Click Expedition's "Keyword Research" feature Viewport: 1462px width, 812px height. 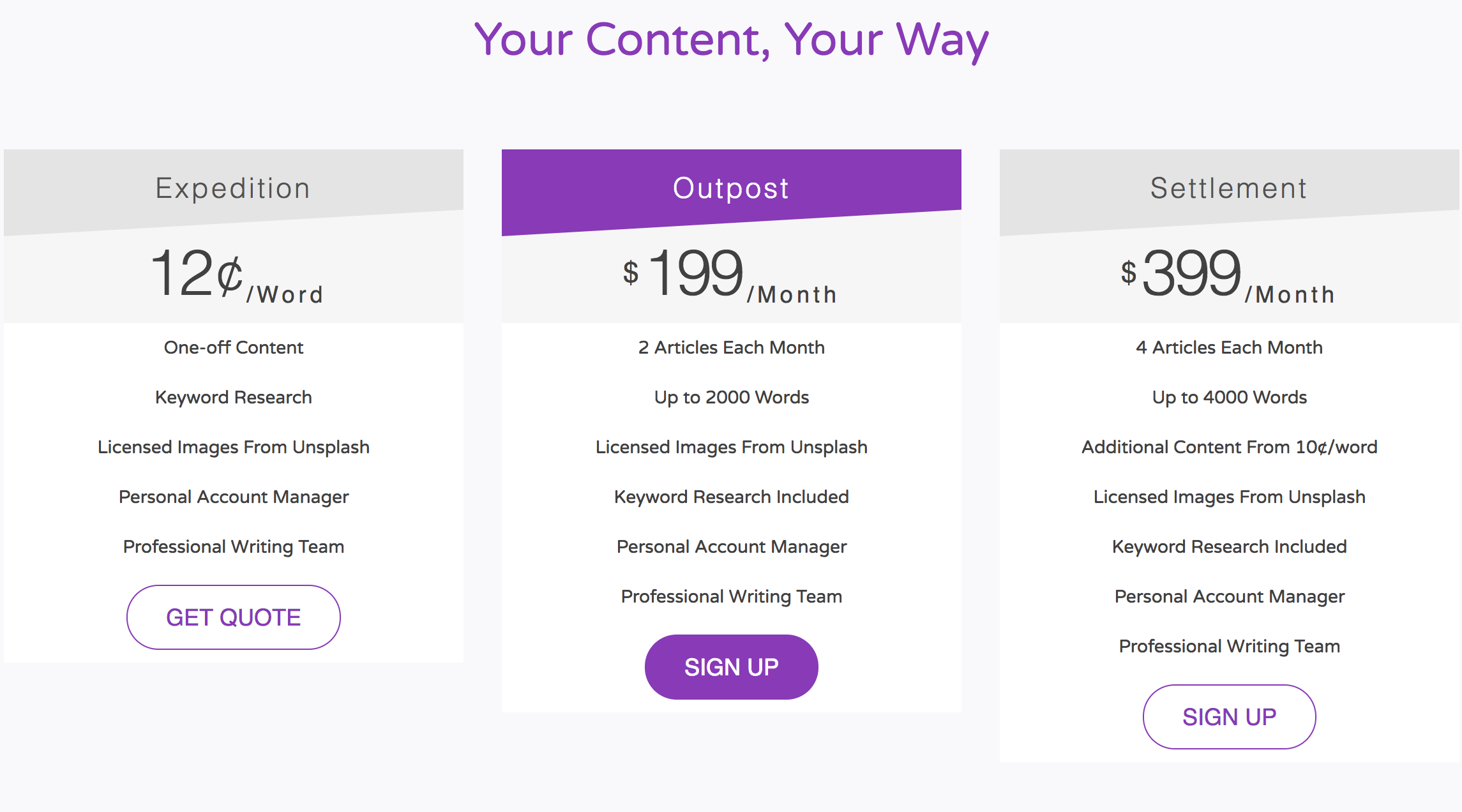click(234, 397)
